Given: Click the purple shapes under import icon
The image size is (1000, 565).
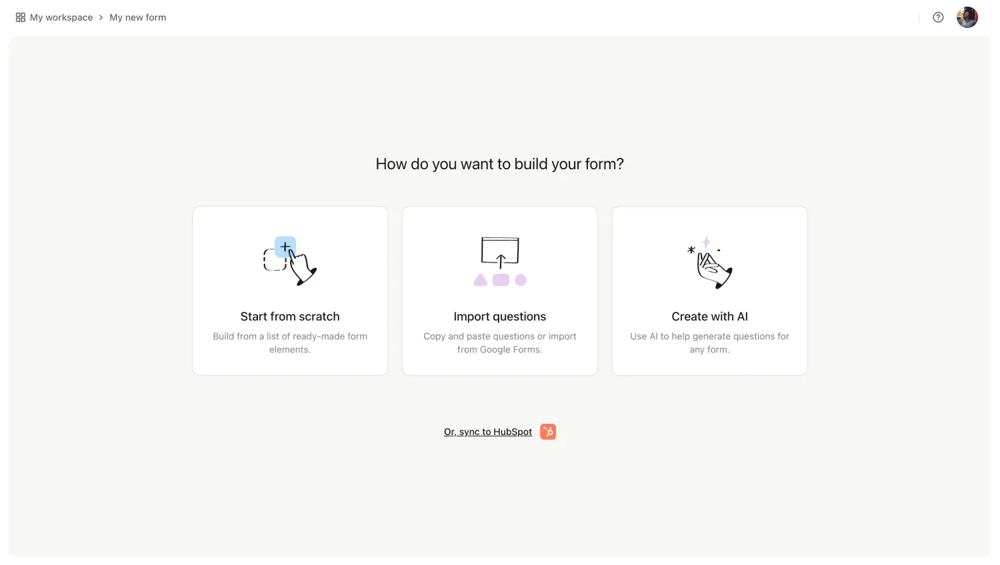Looking at the screenshot, I should click(500, 280).
